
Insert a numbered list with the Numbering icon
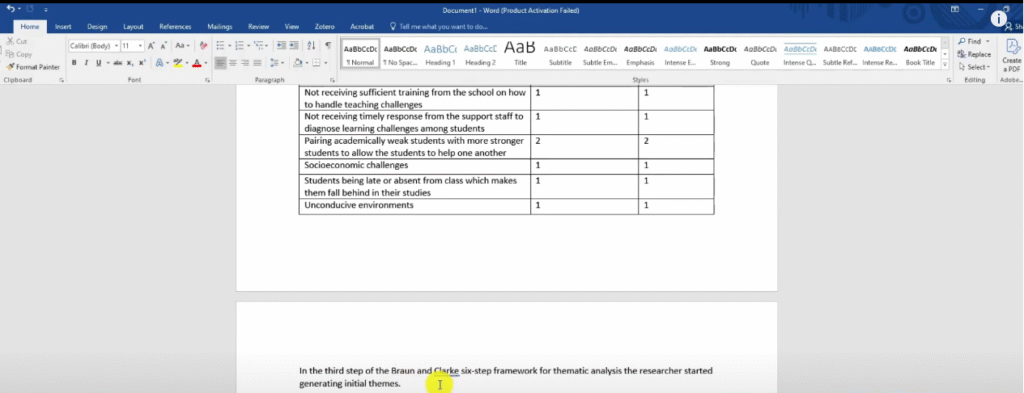(x=241, y=46)
